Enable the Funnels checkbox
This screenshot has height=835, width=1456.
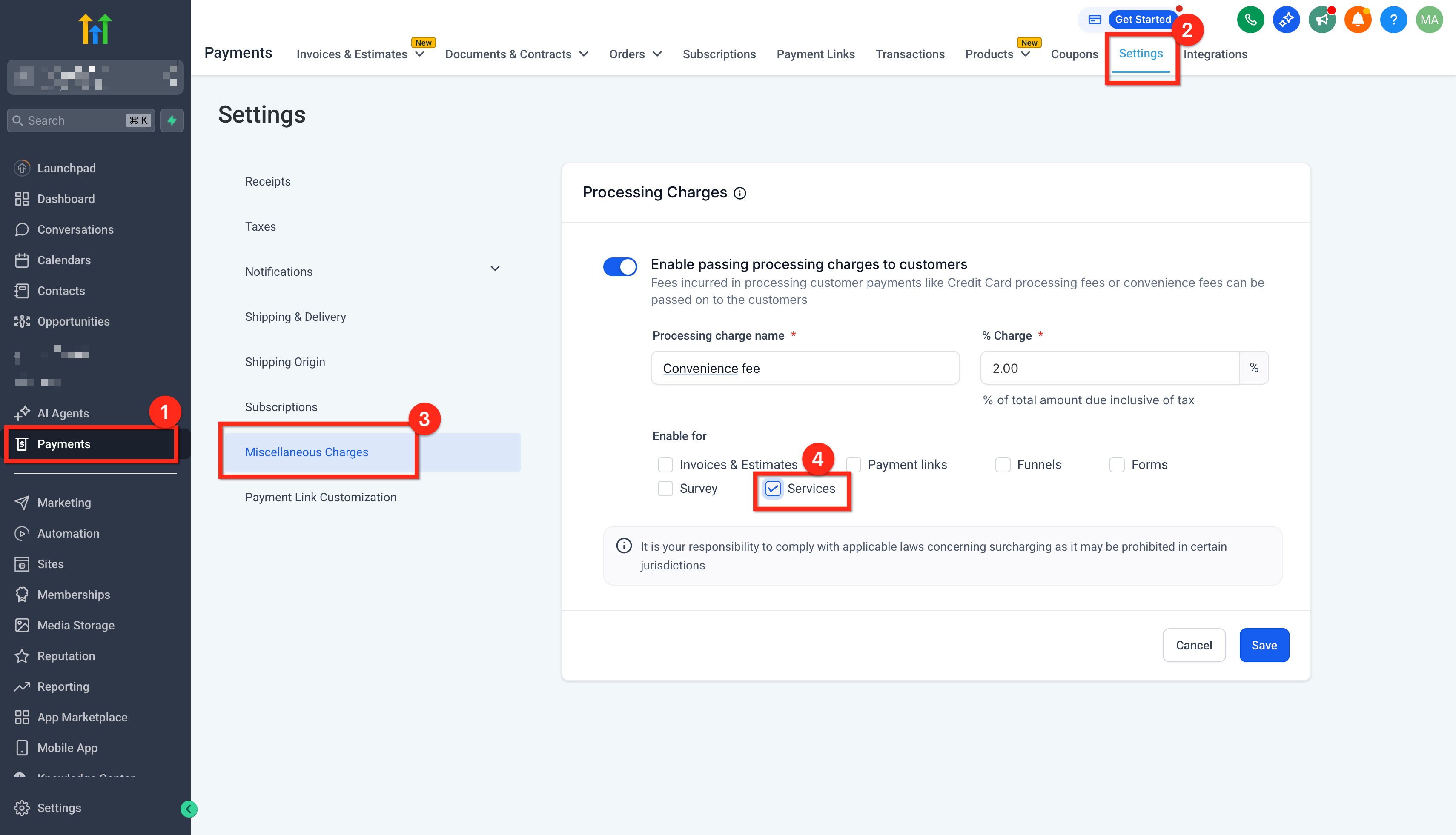1003,464
